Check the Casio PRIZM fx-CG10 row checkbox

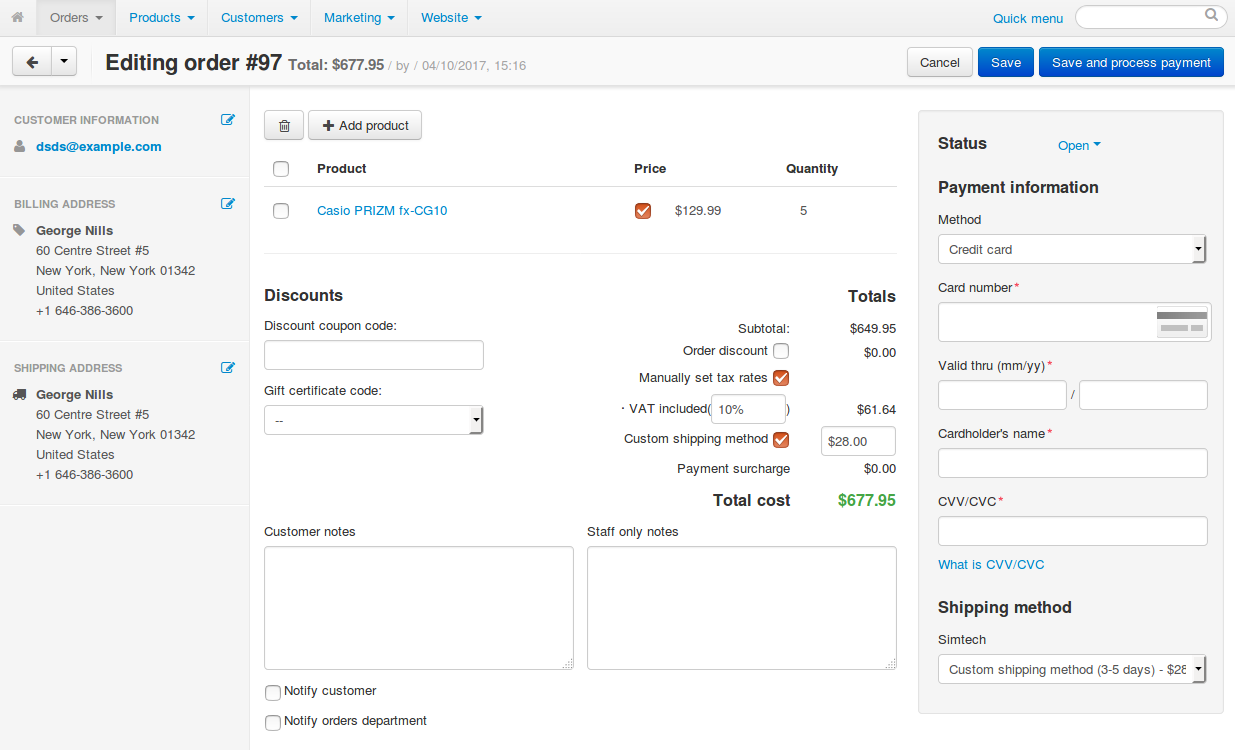[281, 211]
